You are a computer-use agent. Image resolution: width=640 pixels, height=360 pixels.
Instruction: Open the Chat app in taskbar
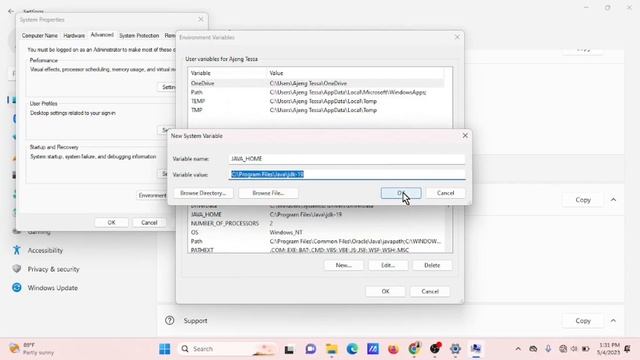tap(311, 349)
